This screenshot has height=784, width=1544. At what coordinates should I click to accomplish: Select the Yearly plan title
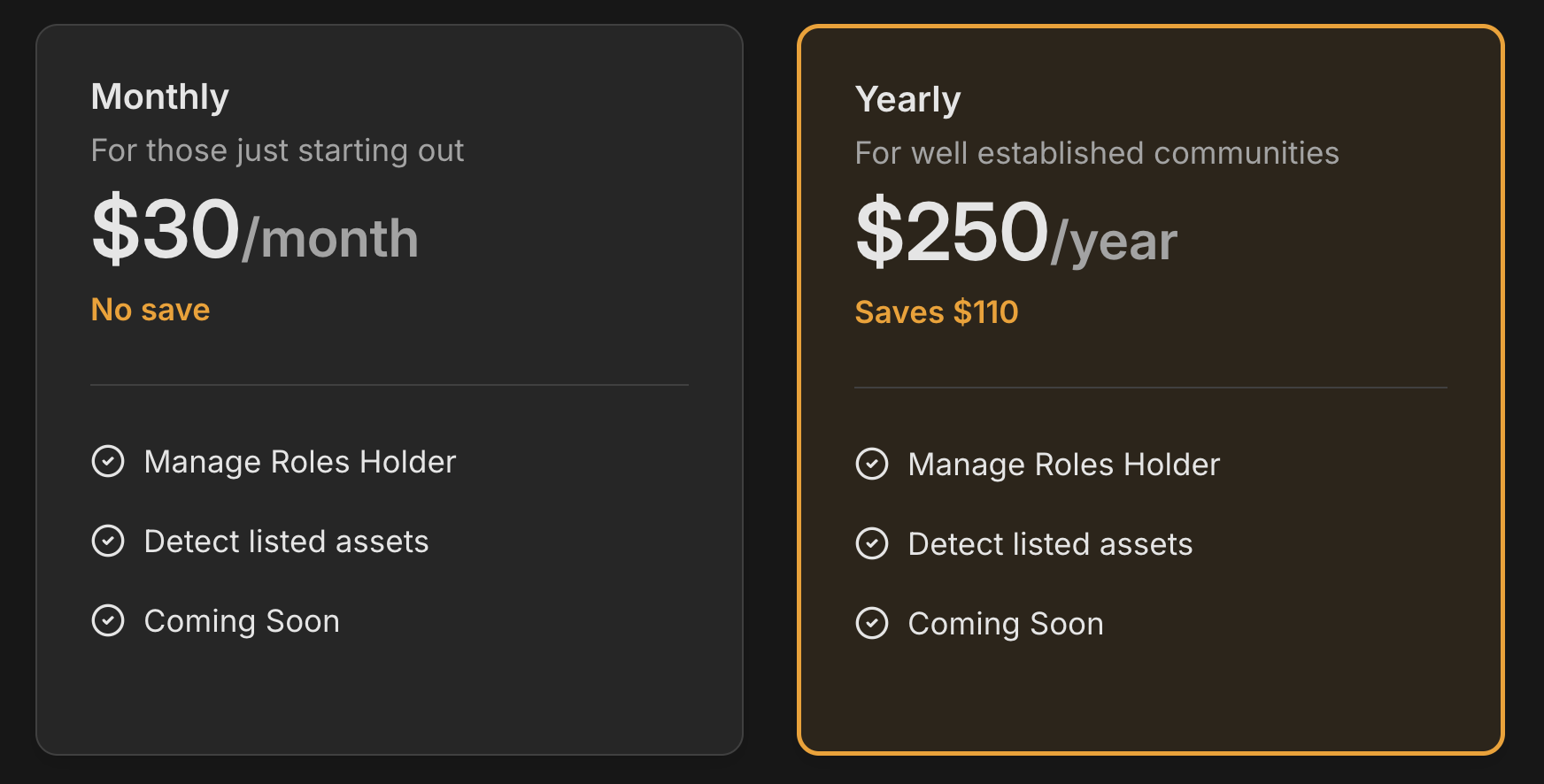pyautogui.click(x=907, y=99)
